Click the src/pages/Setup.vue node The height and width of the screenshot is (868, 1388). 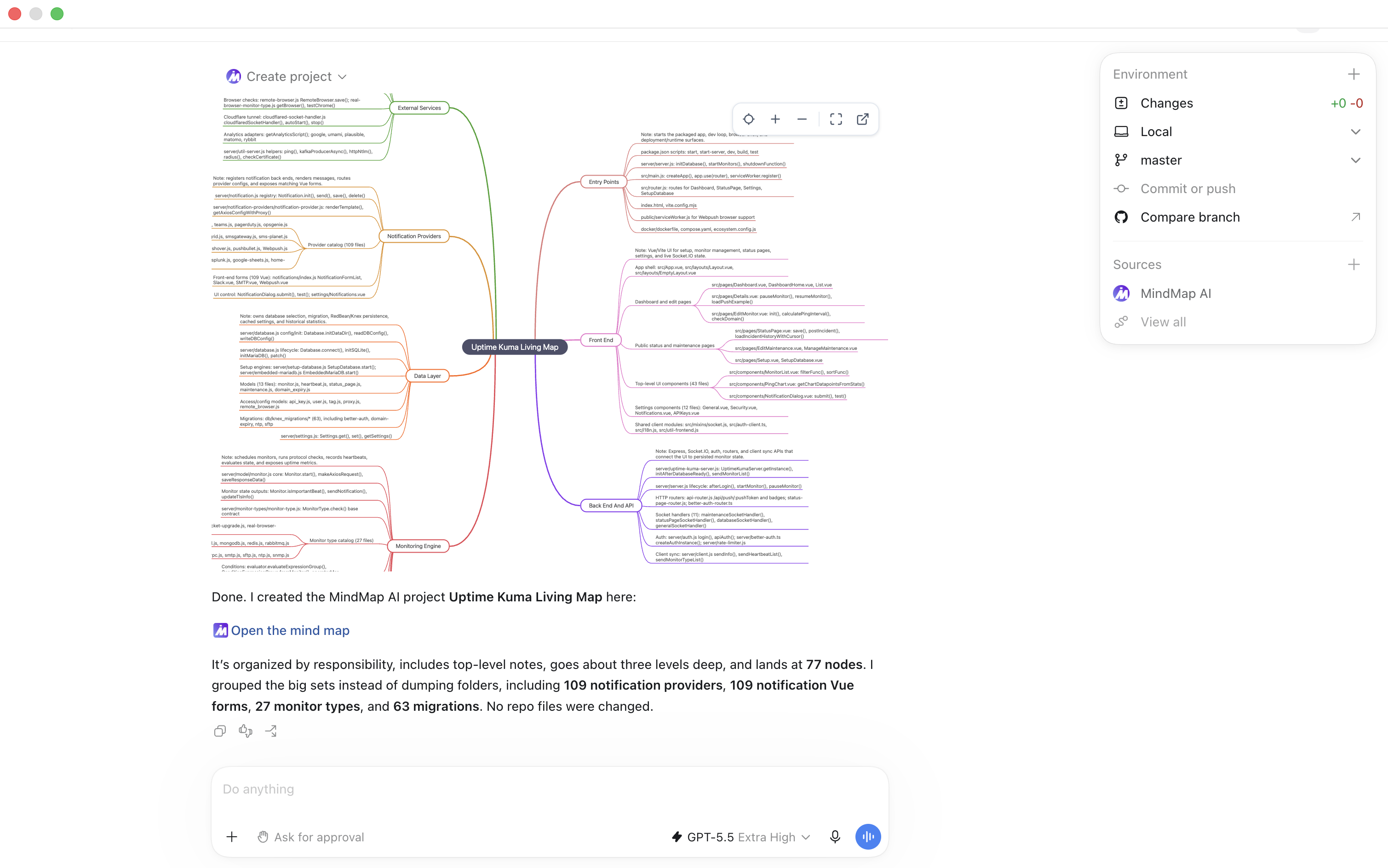(x=778, y=360)
